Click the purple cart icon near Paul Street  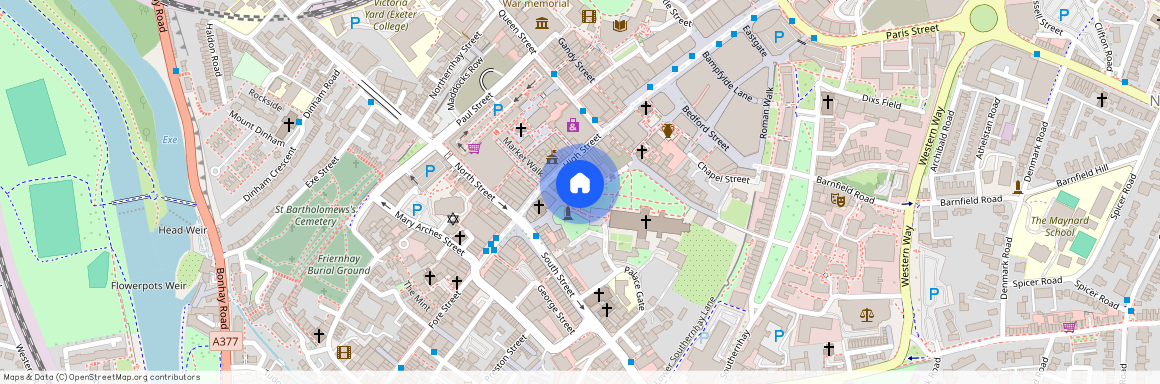[474, 148]
